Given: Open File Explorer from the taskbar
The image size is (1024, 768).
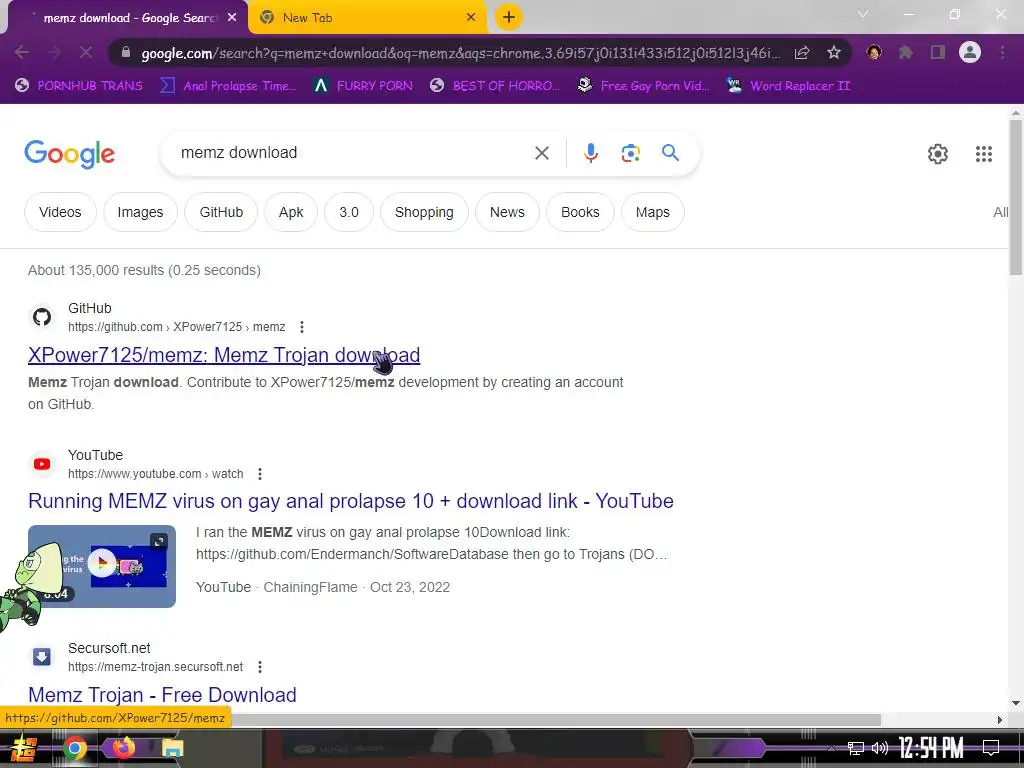Looking at the screenshot, I should coord(172,748).
